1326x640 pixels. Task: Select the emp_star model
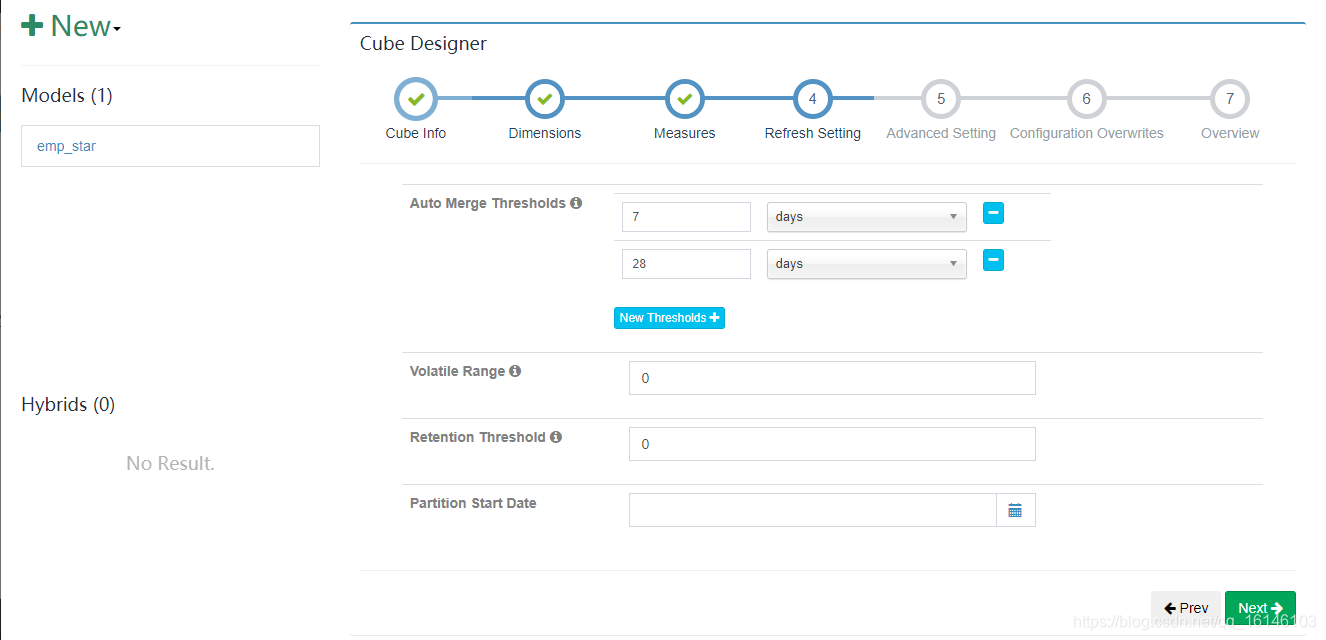pyautogui.click(x=170, y=146)
